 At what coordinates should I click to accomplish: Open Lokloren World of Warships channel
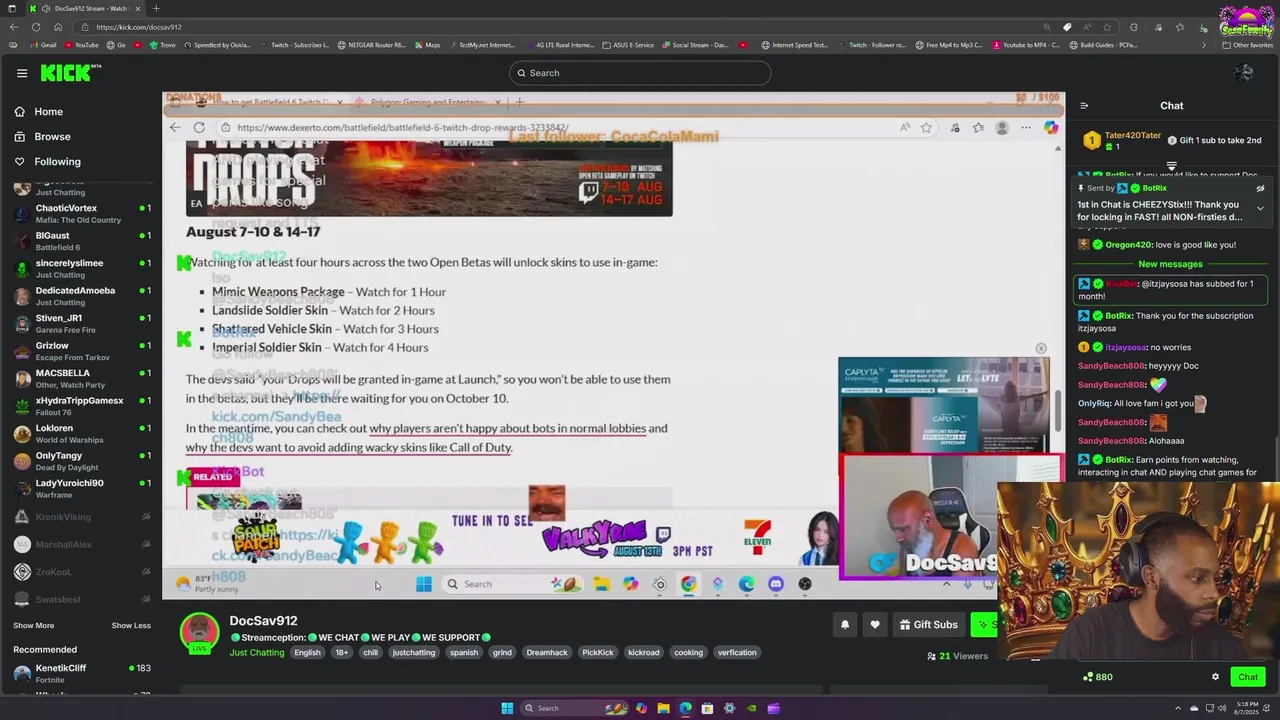(82, 433)
